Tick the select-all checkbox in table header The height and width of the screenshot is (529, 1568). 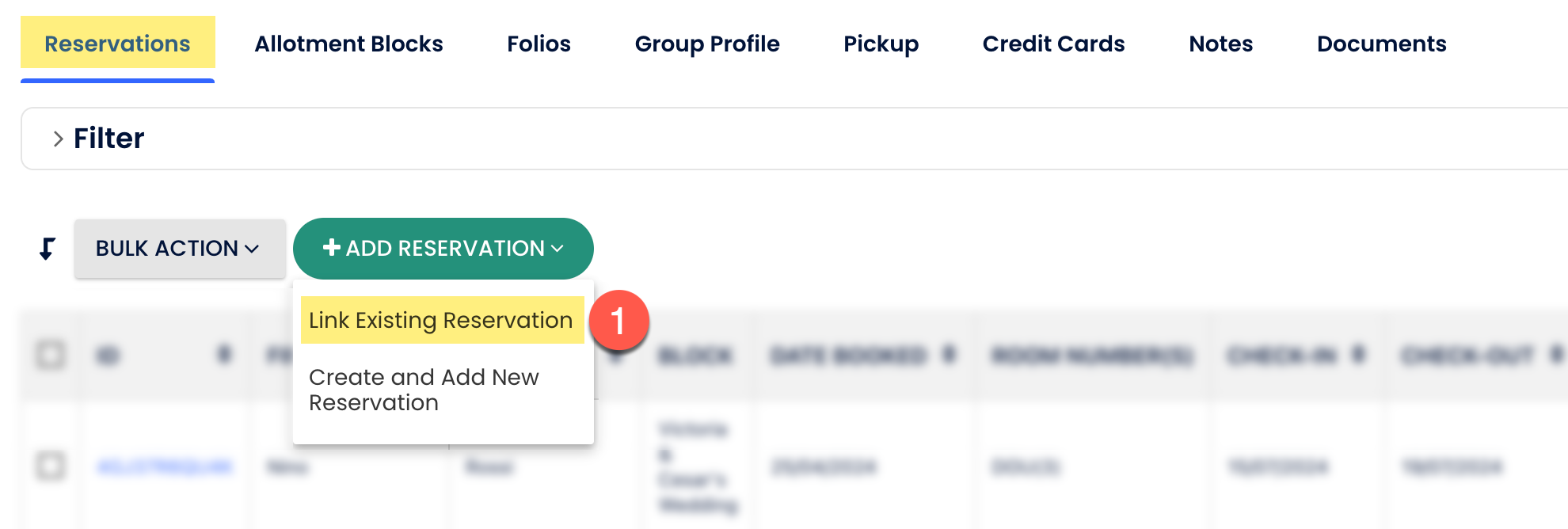coord(51,355)
